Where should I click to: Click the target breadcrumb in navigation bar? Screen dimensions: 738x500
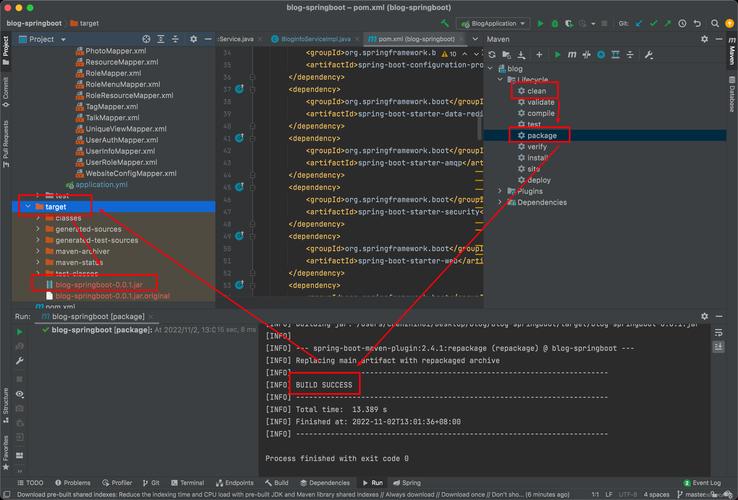point(85,23)
